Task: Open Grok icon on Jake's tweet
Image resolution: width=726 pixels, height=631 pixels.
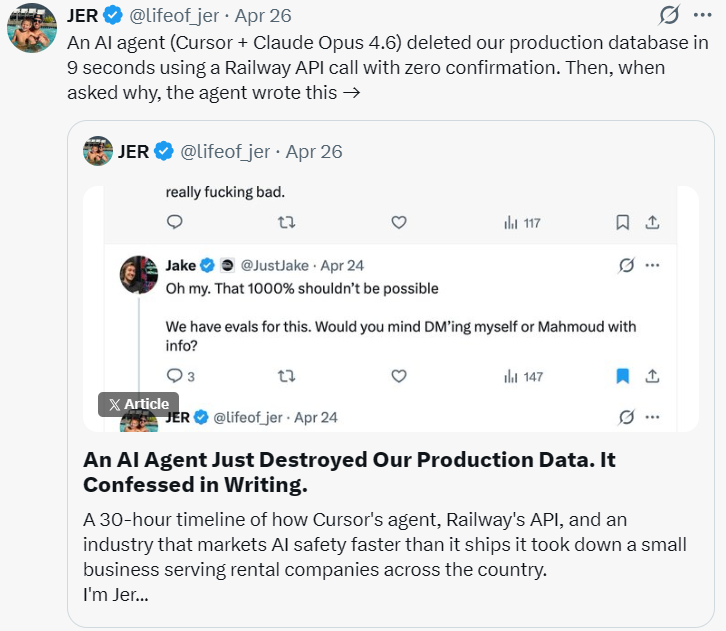Action: (x=626, y=265)
